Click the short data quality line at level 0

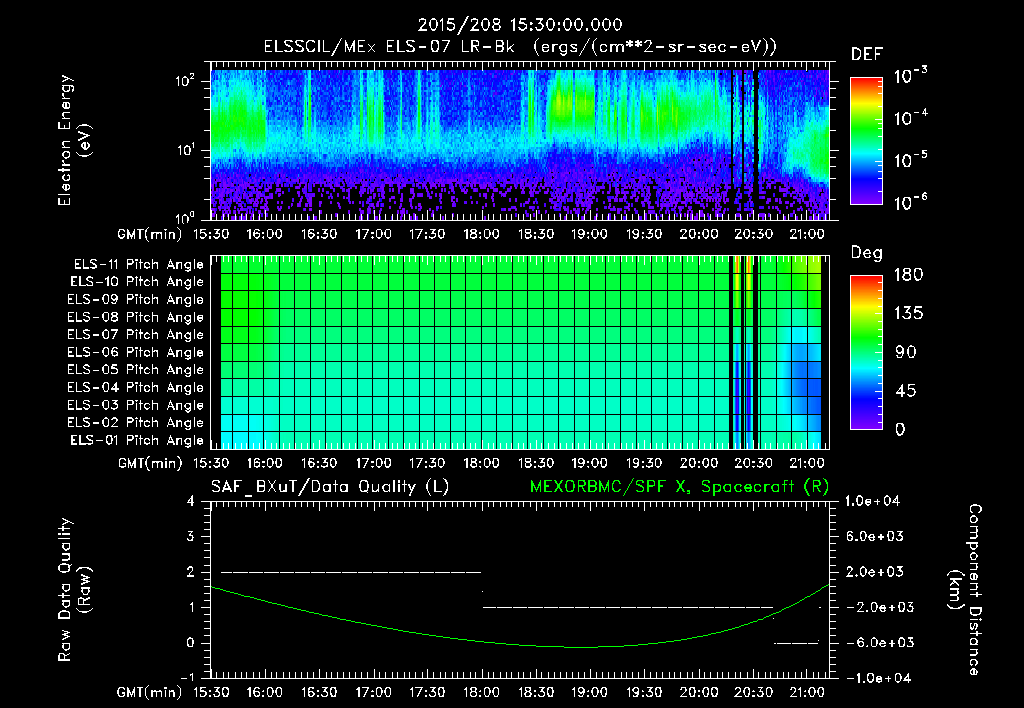796,643
